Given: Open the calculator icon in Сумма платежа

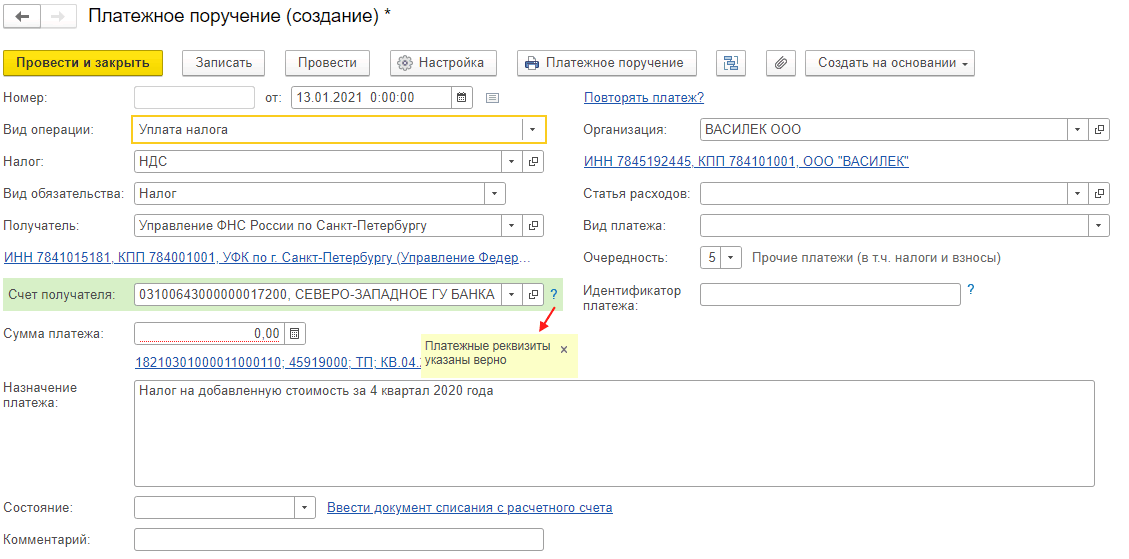Looking at the screenshot, I should [x=294, y=333].
